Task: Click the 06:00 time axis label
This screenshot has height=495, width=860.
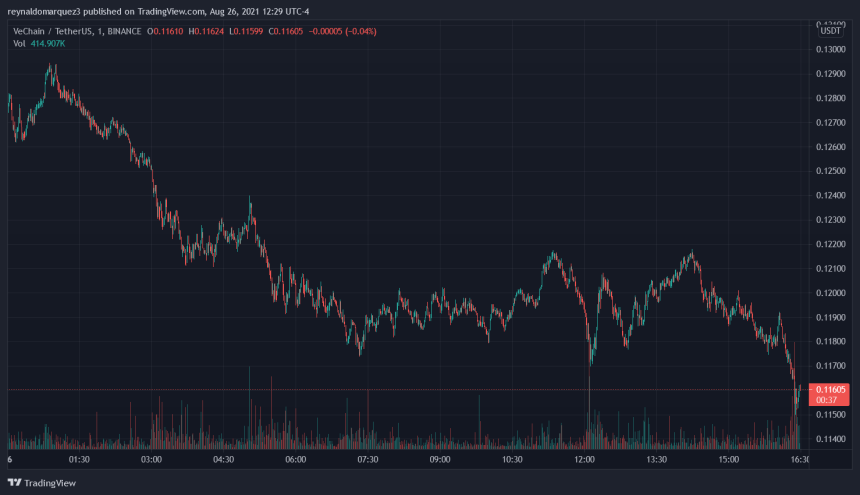Action: [x=296, y=459]
